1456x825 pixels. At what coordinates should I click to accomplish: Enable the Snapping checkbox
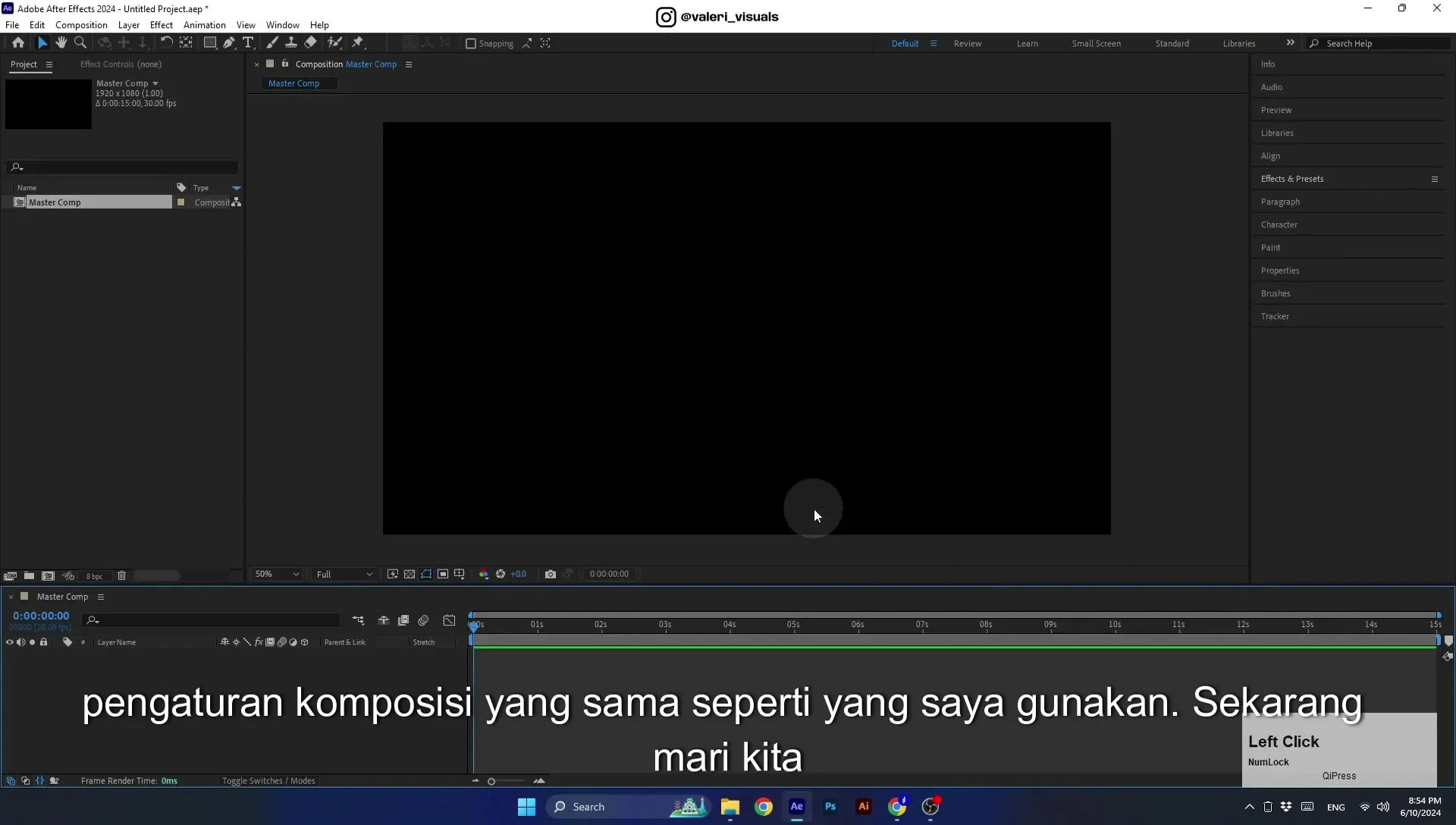click(x=470, y=44)
